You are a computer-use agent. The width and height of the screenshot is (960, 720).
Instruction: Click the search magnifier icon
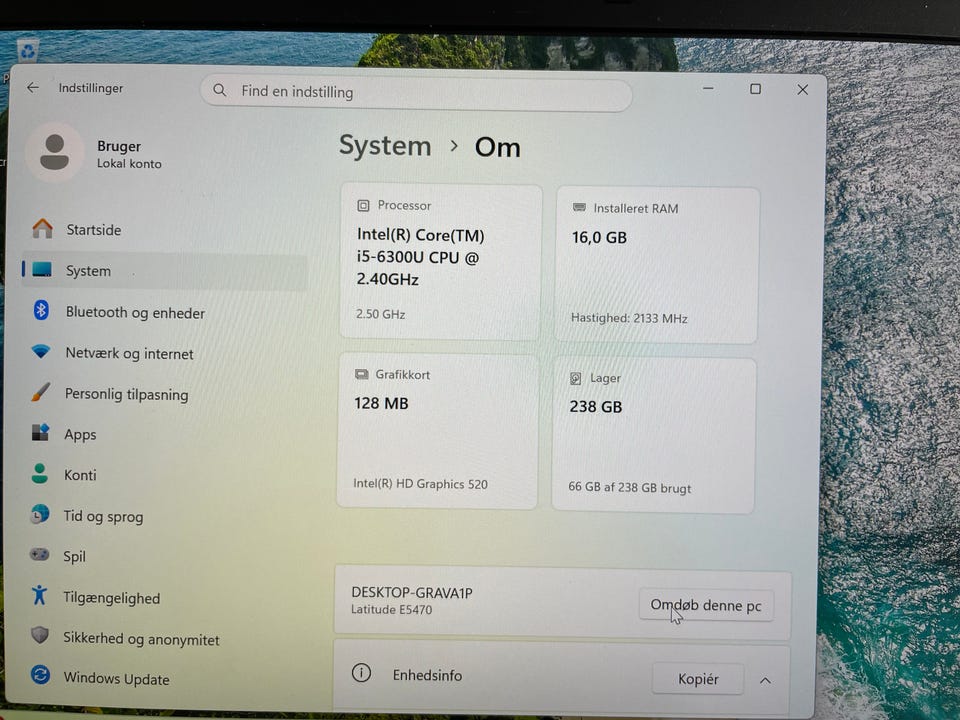(x=219, y=91)
